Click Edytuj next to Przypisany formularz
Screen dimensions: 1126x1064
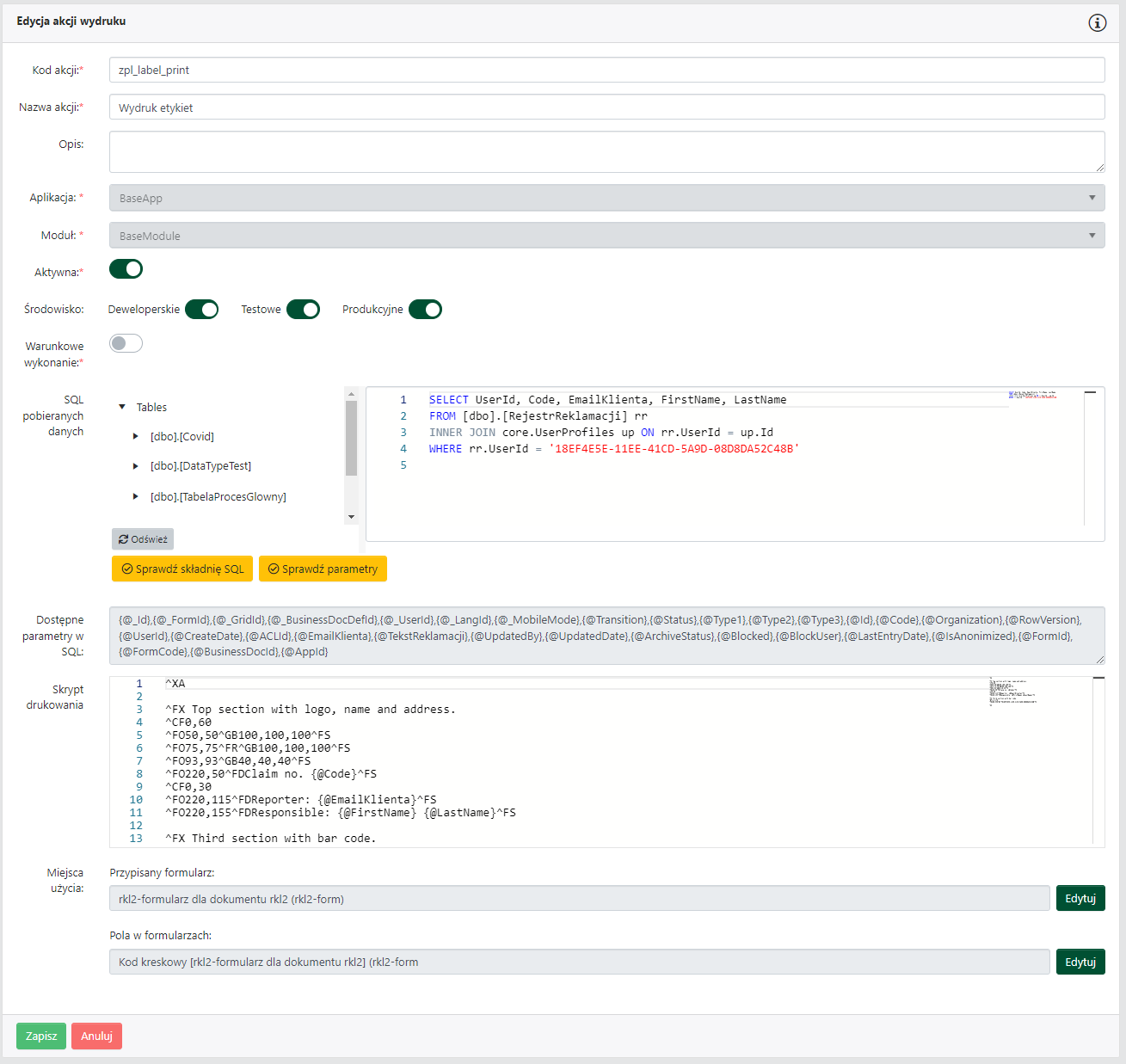pos(1080,898)
